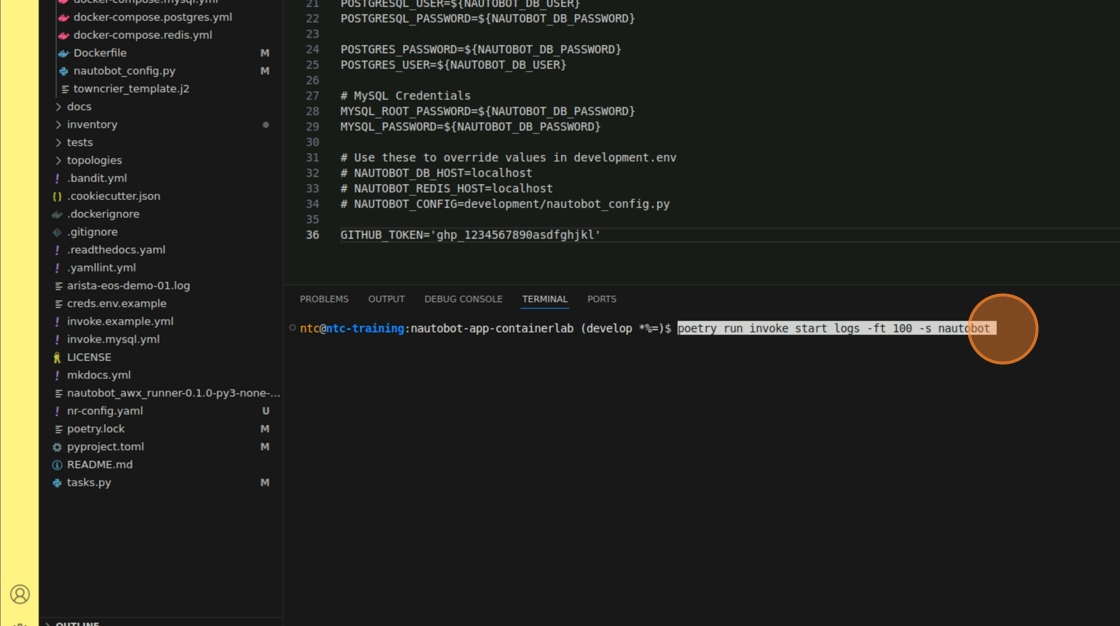Click the .cookiecutter.json braces icon
The image size is (1120, 626).
coord(57,196)
